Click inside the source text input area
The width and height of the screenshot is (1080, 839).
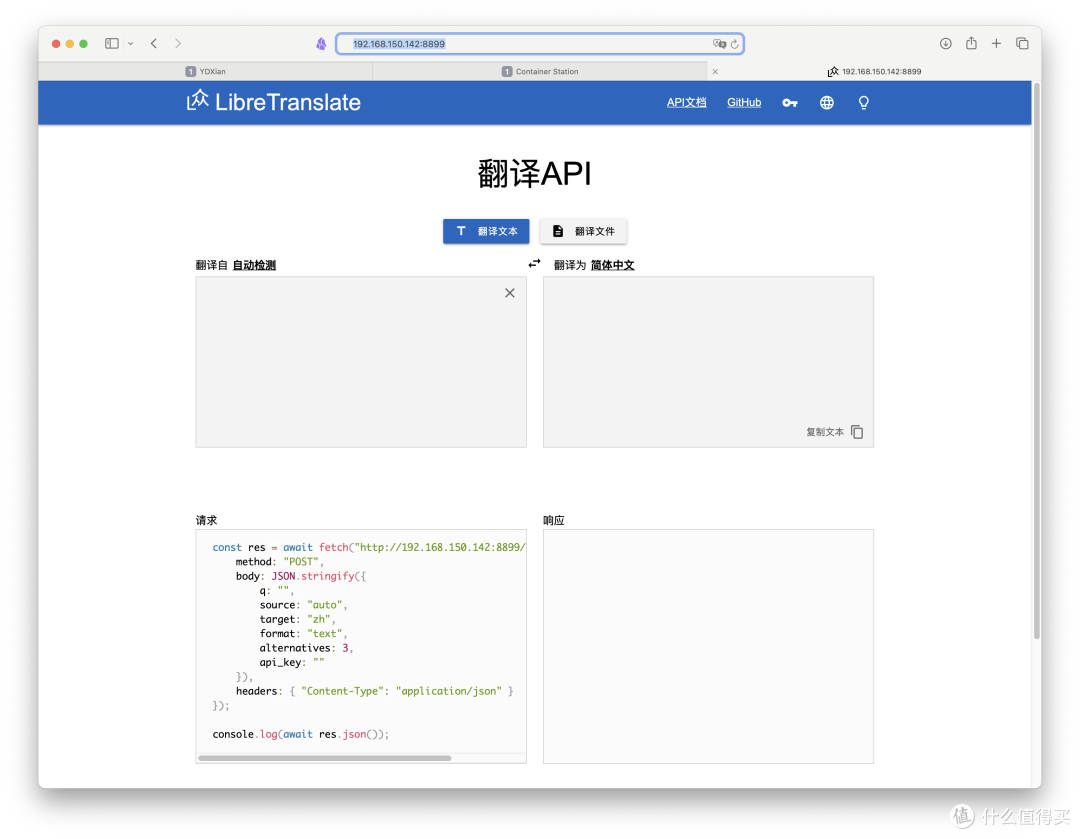(x=361, y=362)
